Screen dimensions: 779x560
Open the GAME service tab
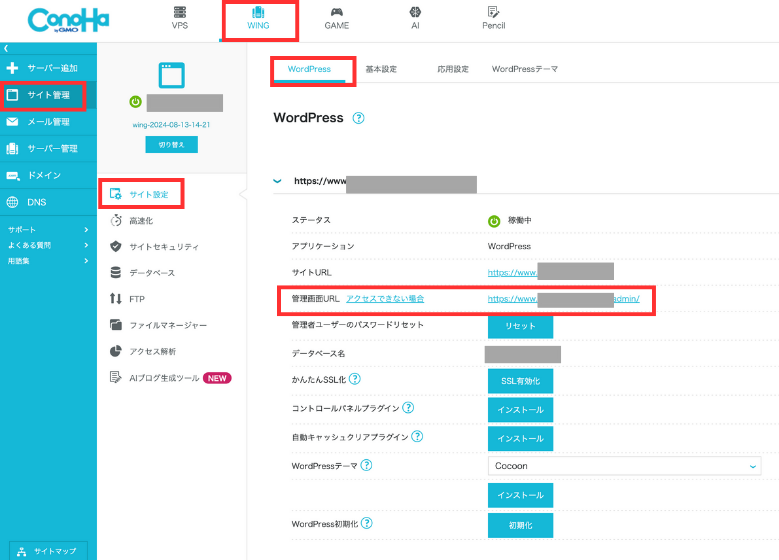click(336, 18)
